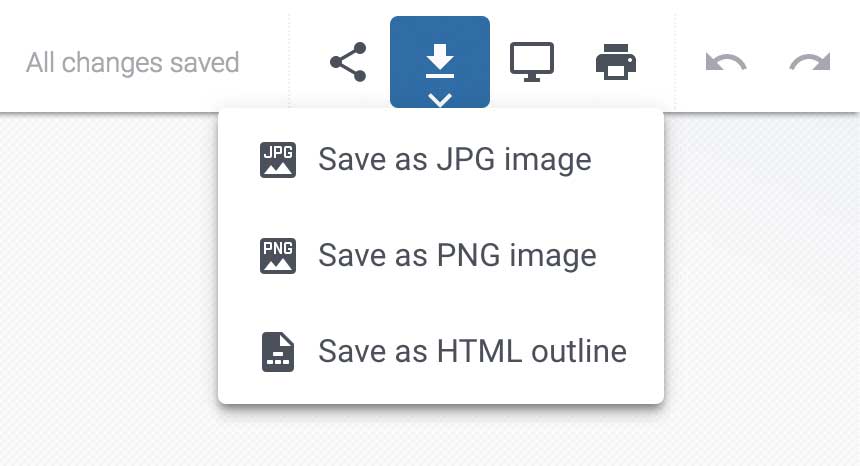860x466 pixels.
Task: Click the blue highlighted export button background
Action: (406, 33)
